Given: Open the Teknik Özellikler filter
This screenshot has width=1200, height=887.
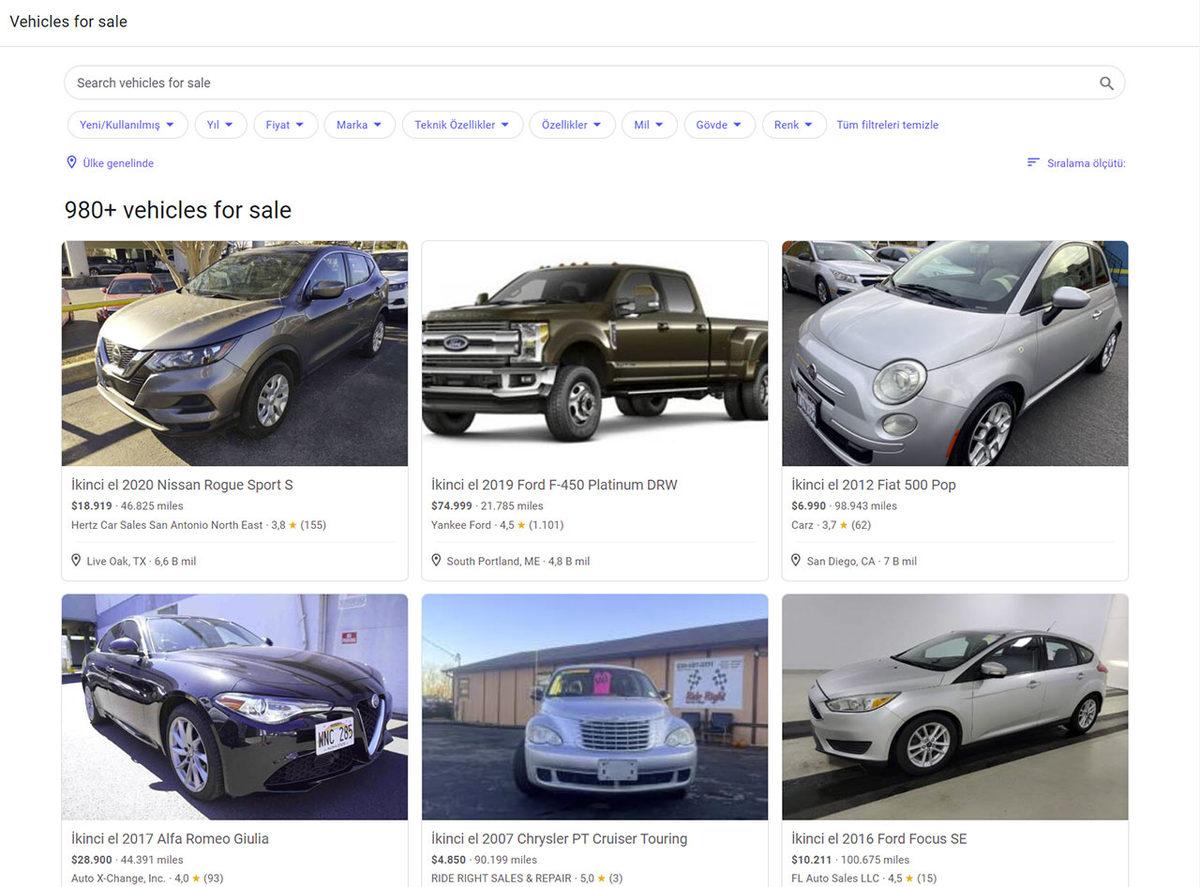Looking at the screenshot, I should pos(462,124).
